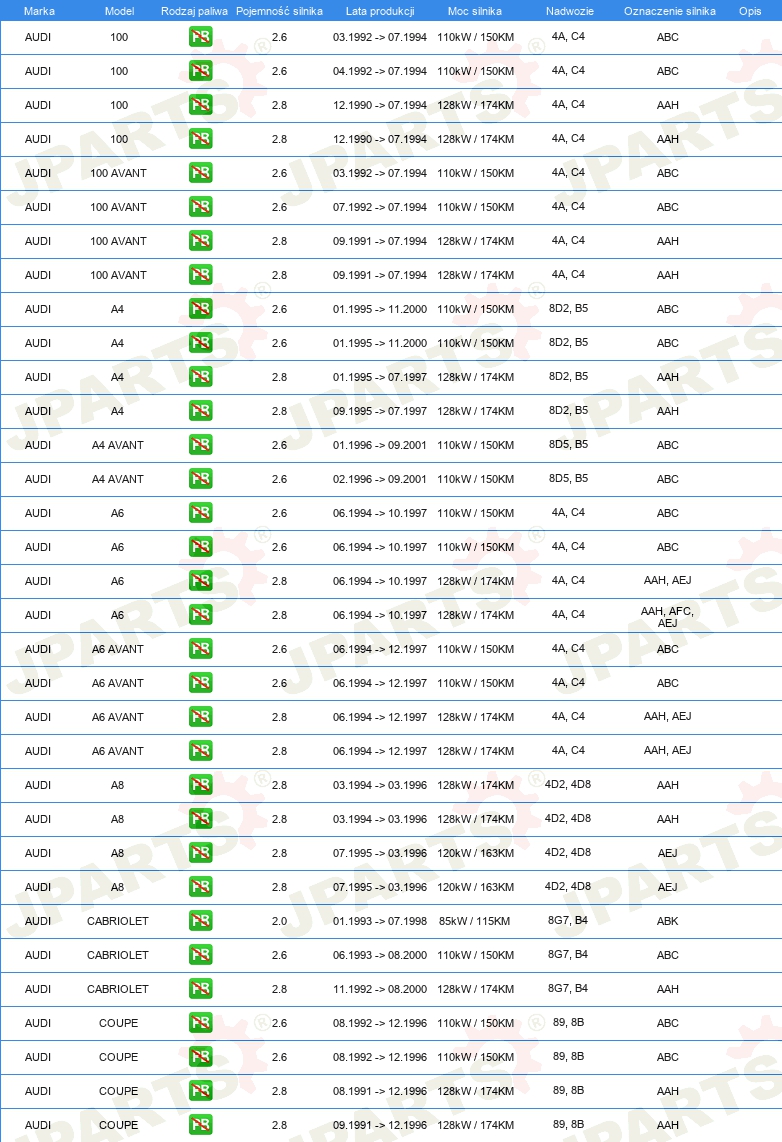Click the Nadwozie column header
Viewport: 782px width, 1142px height.
pyautogui.click(x=569, y=11)
